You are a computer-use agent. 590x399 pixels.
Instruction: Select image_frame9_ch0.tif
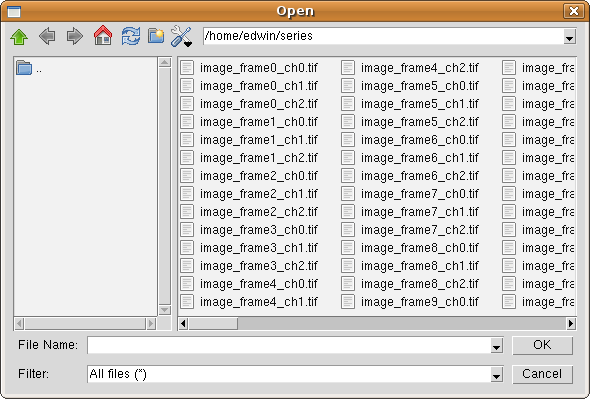pyautogui.click(x=420, y=302)
